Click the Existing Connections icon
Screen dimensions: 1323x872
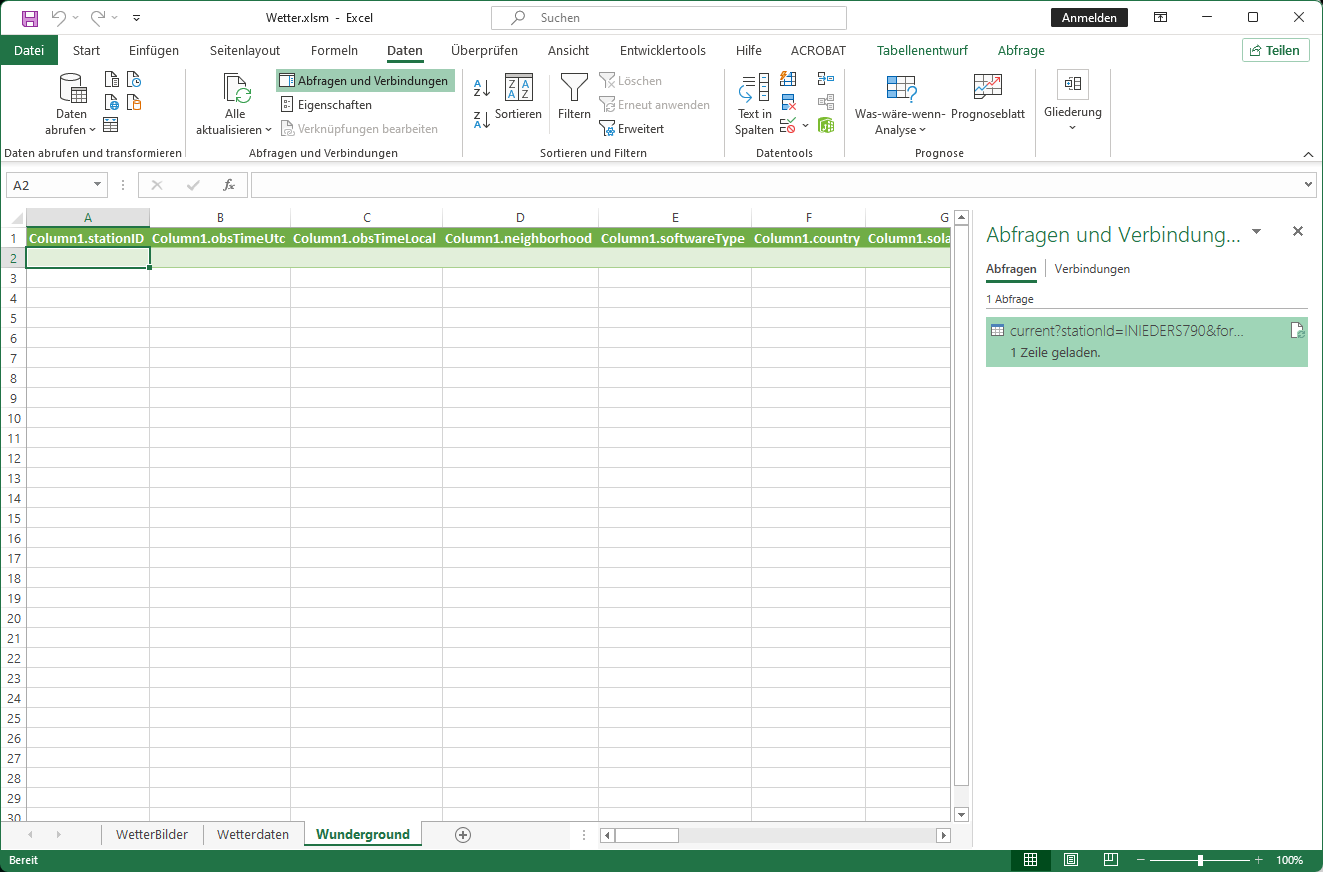134,102
